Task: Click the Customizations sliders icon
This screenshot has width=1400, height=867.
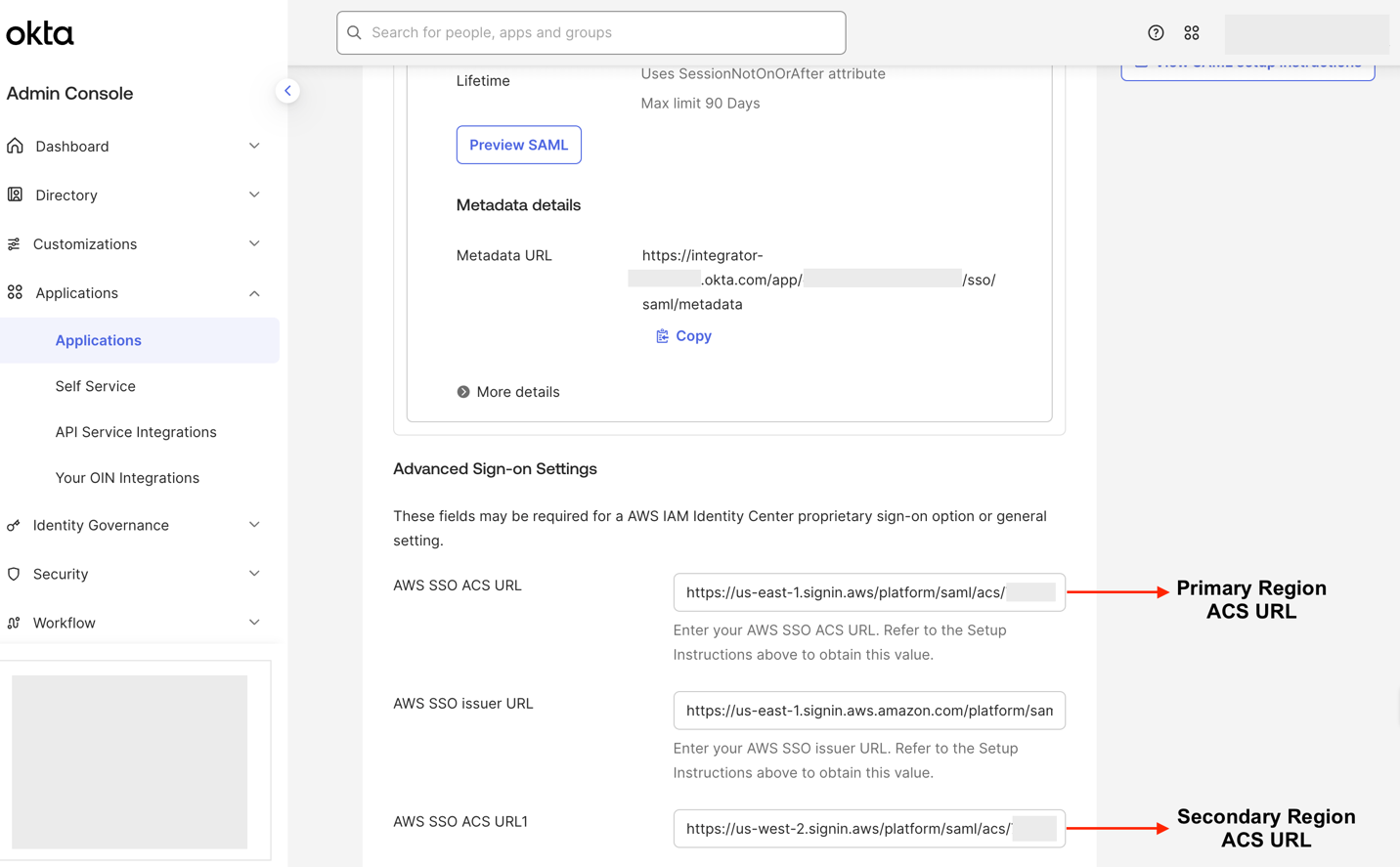Action: pyautogui.click(x=14, y=244)
